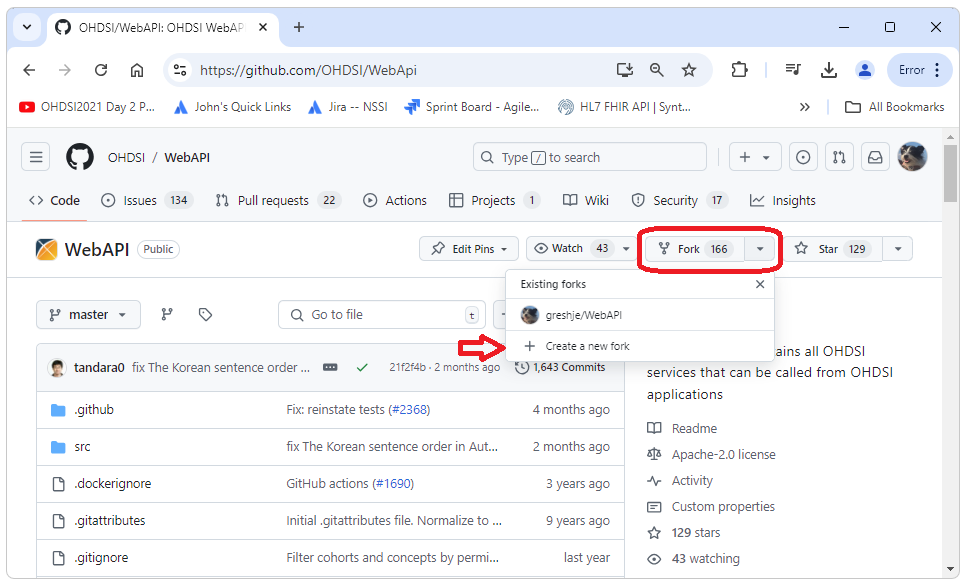The height and width of the screenshot is (584, 966).
Task: Open the Chrome profile avatar
Action: (865, 70)
